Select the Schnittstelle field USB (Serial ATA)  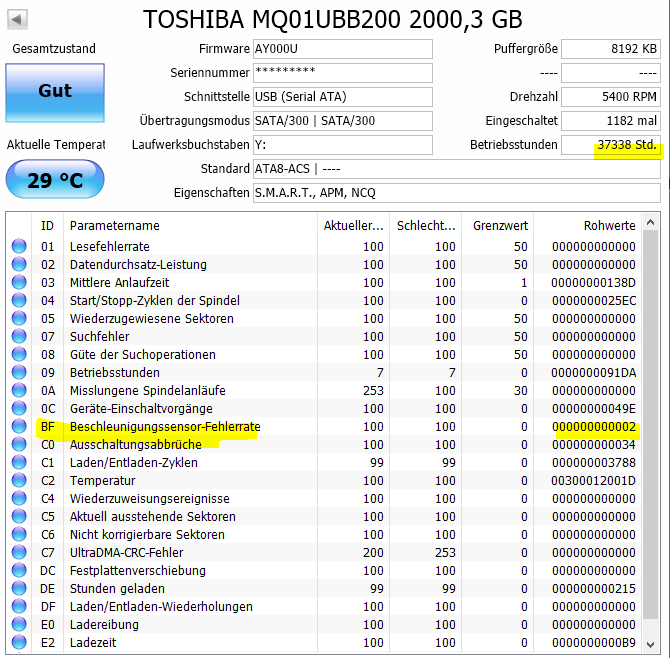click(x=343, y=97)
